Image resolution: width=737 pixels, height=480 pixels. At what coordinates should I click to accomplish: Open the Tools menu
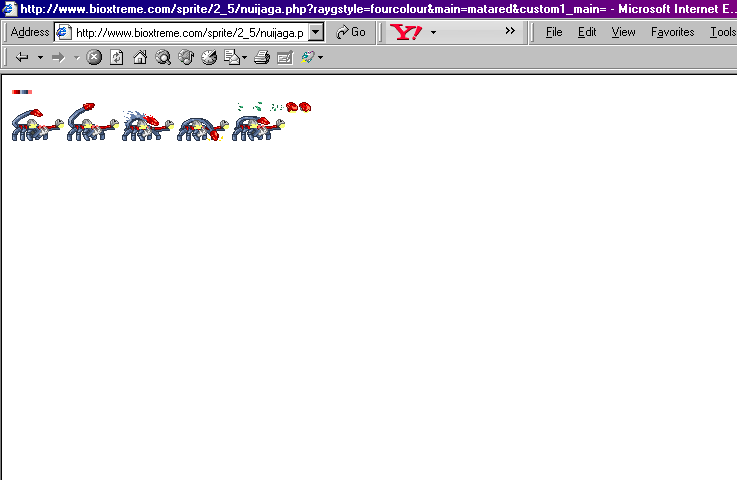click(x=722, y=32)
